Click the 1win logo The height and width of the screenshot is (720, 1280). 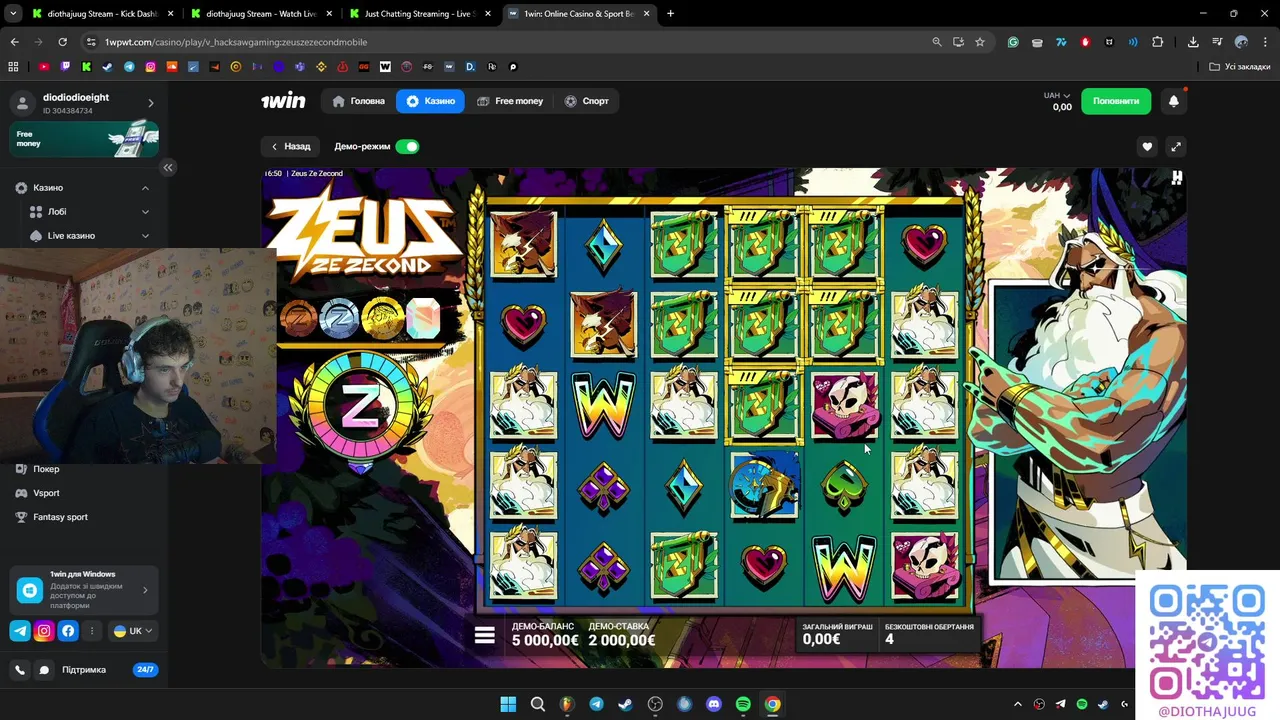pos(283,101)
